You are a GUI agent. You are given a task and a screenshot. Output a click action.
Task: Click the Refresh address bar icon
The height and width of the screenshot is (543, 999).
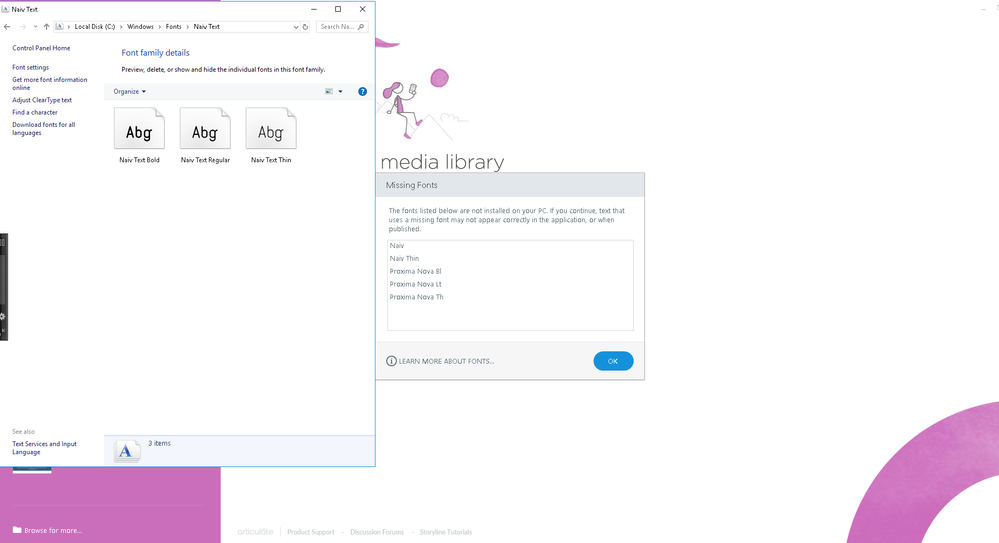click(305, 27)
